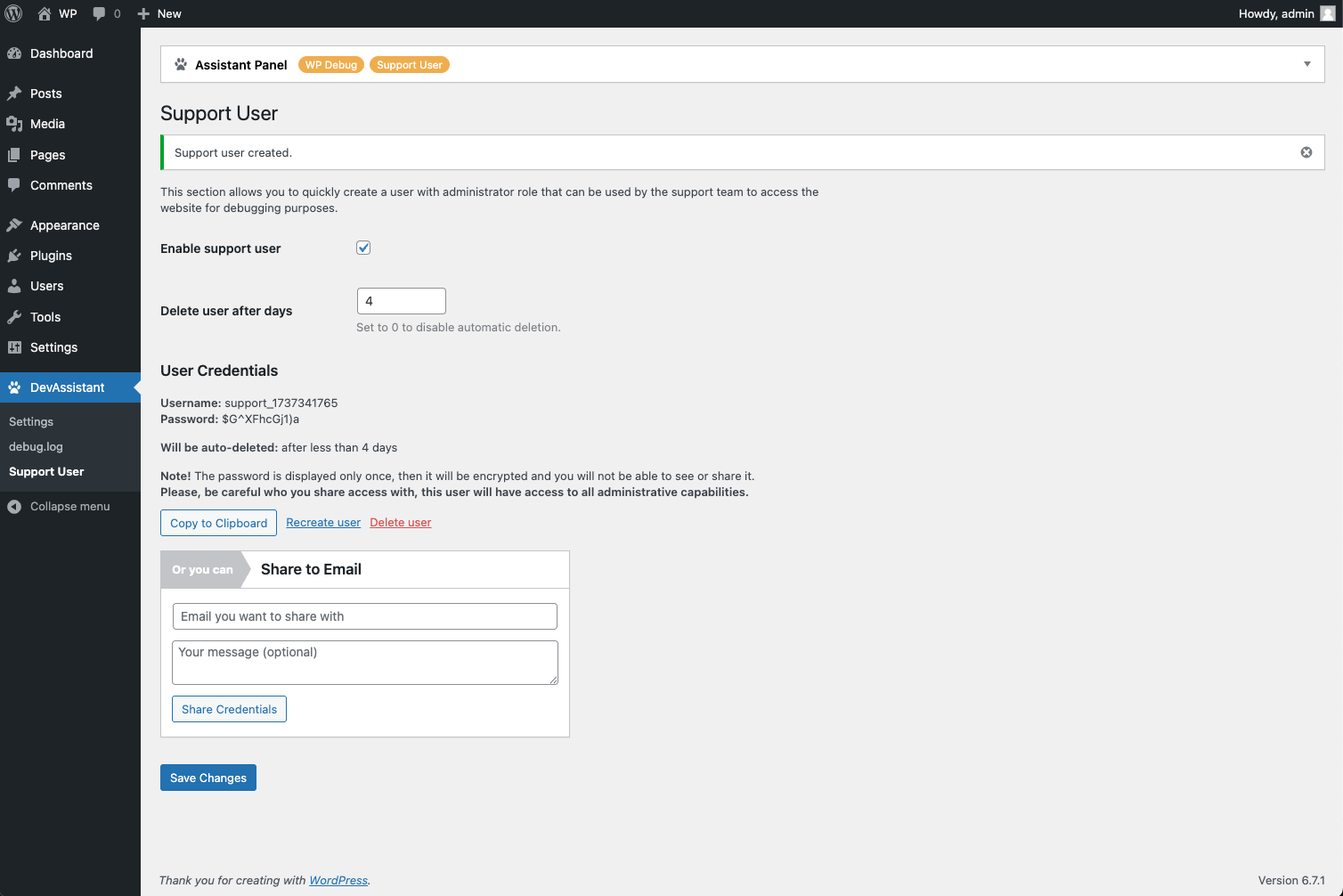The width and height of the screenshot is (1343, 896).
Task: Click the WP Debug badge
Action: pyautogui.click(x=331, y=65)
